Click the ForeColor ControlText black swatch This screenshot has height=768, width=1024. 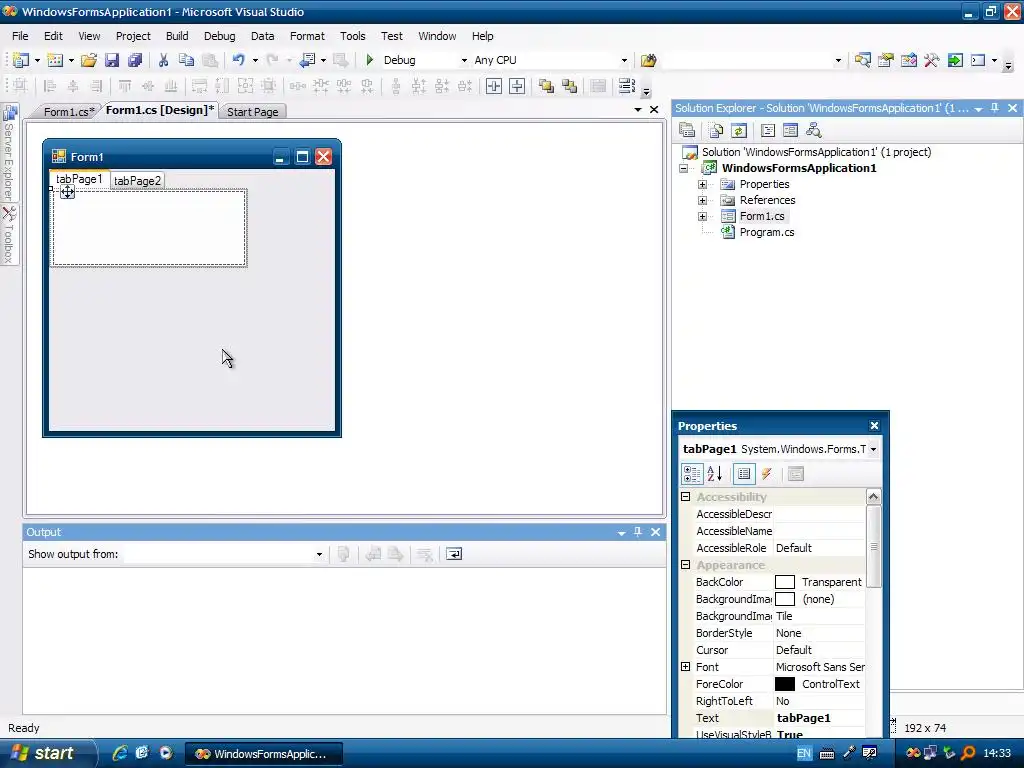[784, 684]
